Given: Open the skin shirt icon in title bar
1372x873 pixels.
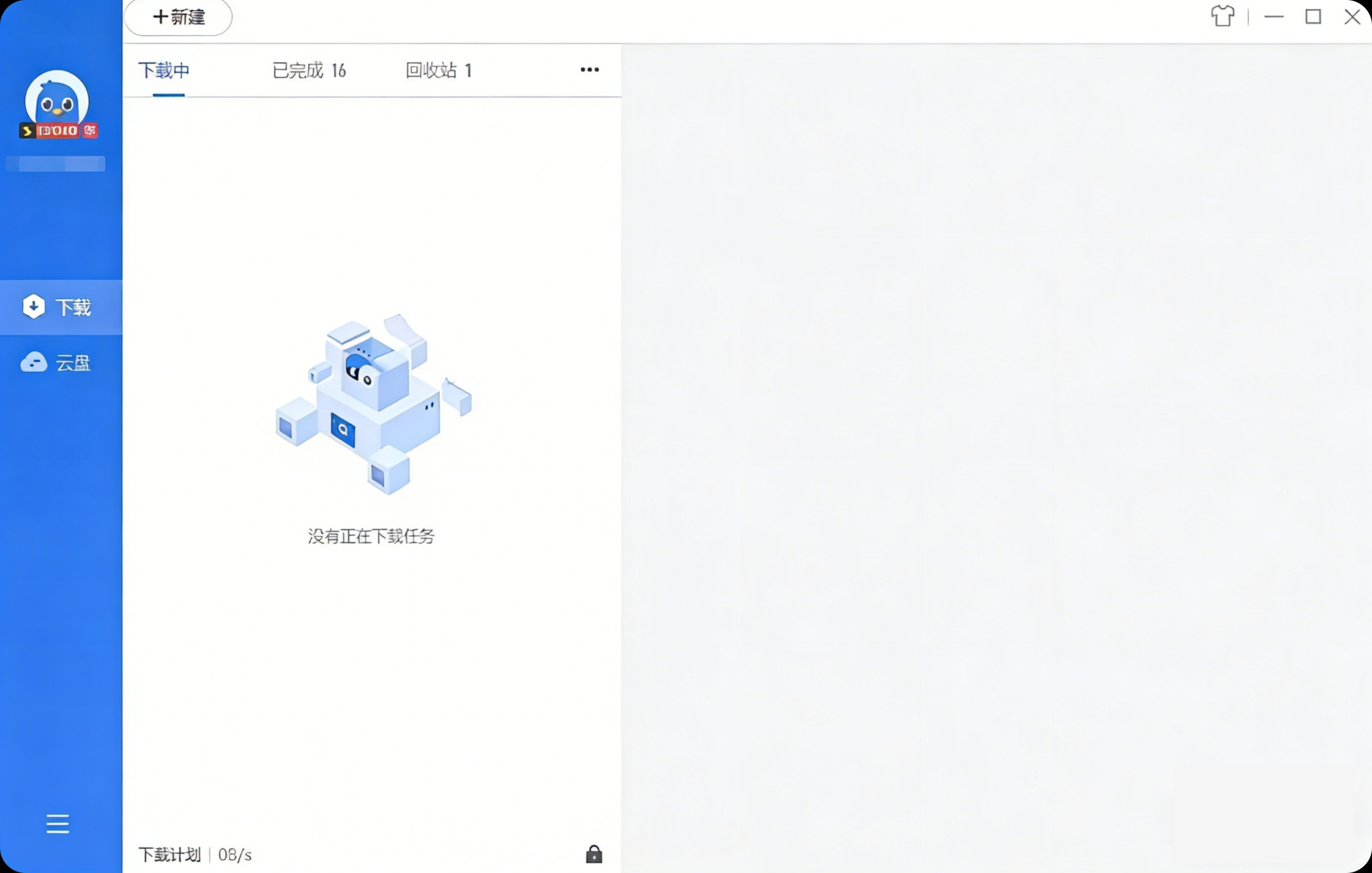Looking at the screenshot, I should pyautogui.click(x=1222, y=17).
